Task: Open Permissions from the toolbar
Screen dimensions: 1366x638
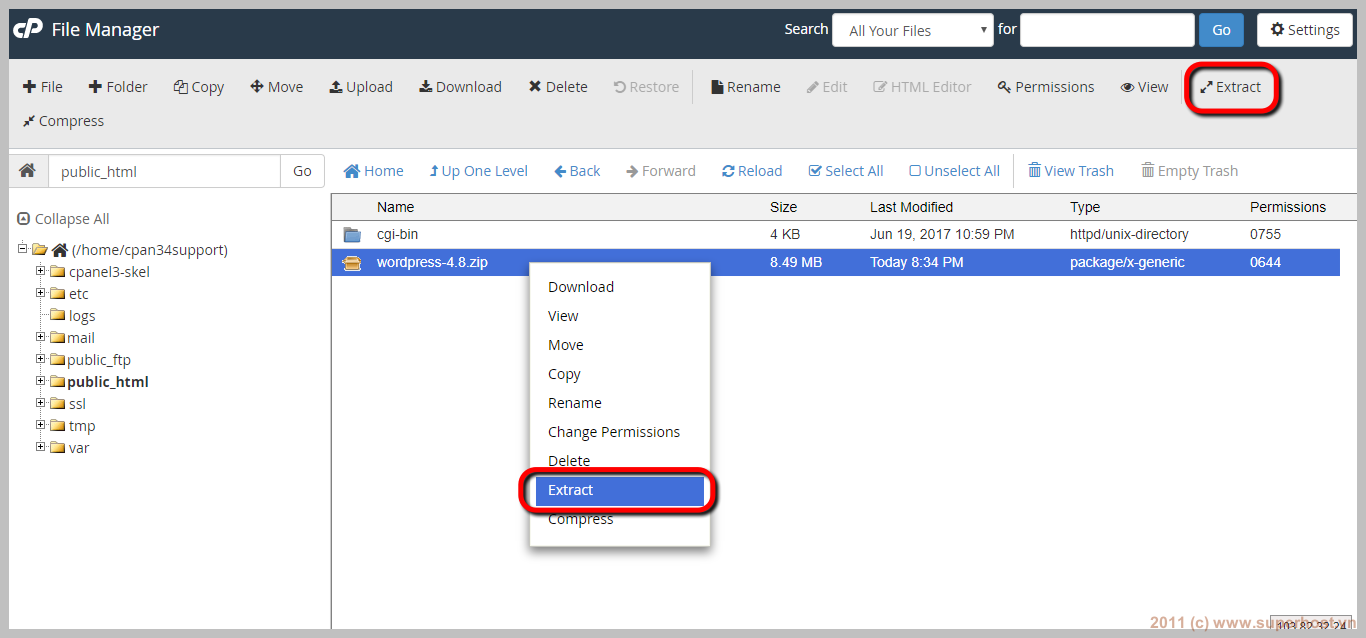Action: 1046,87
